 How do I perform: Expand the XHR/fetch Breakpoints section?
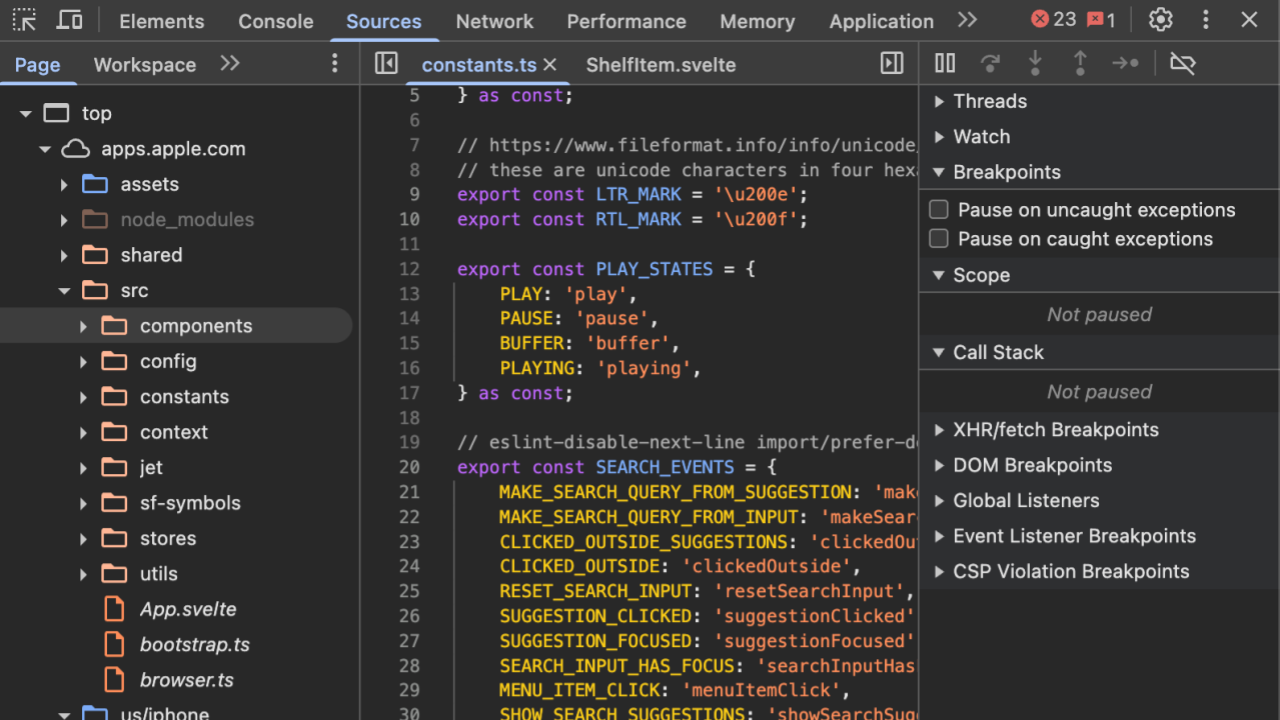[1055, 430]
